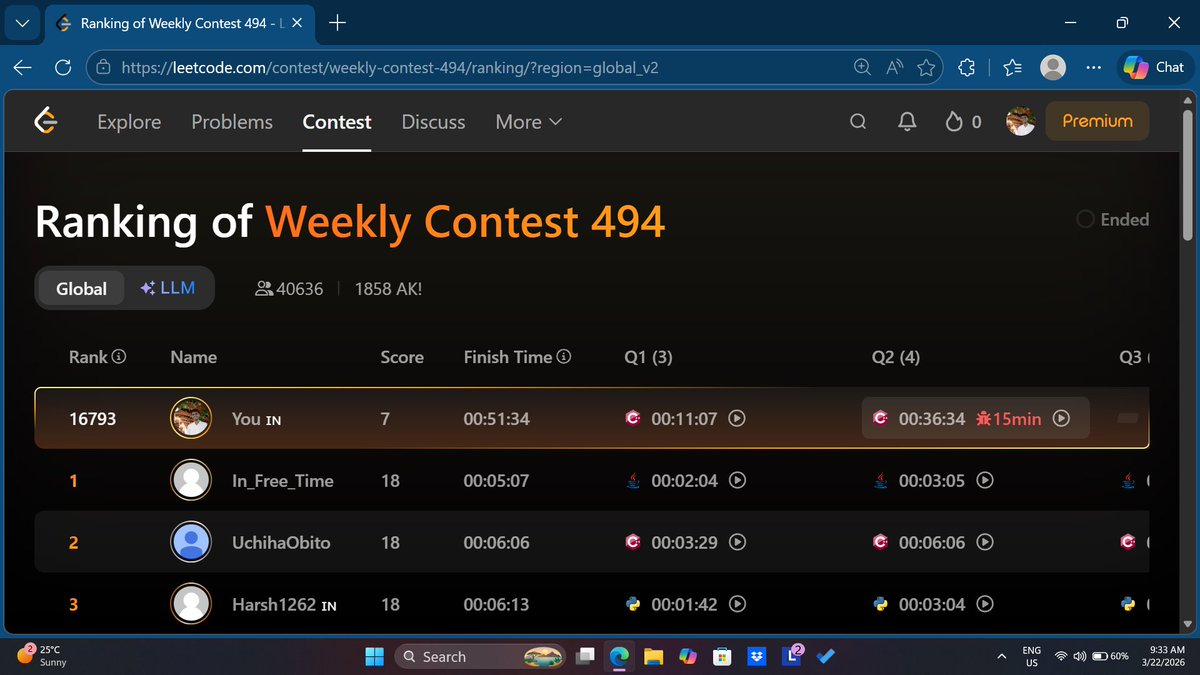Click the Premium button

[x=1097, y=121]
